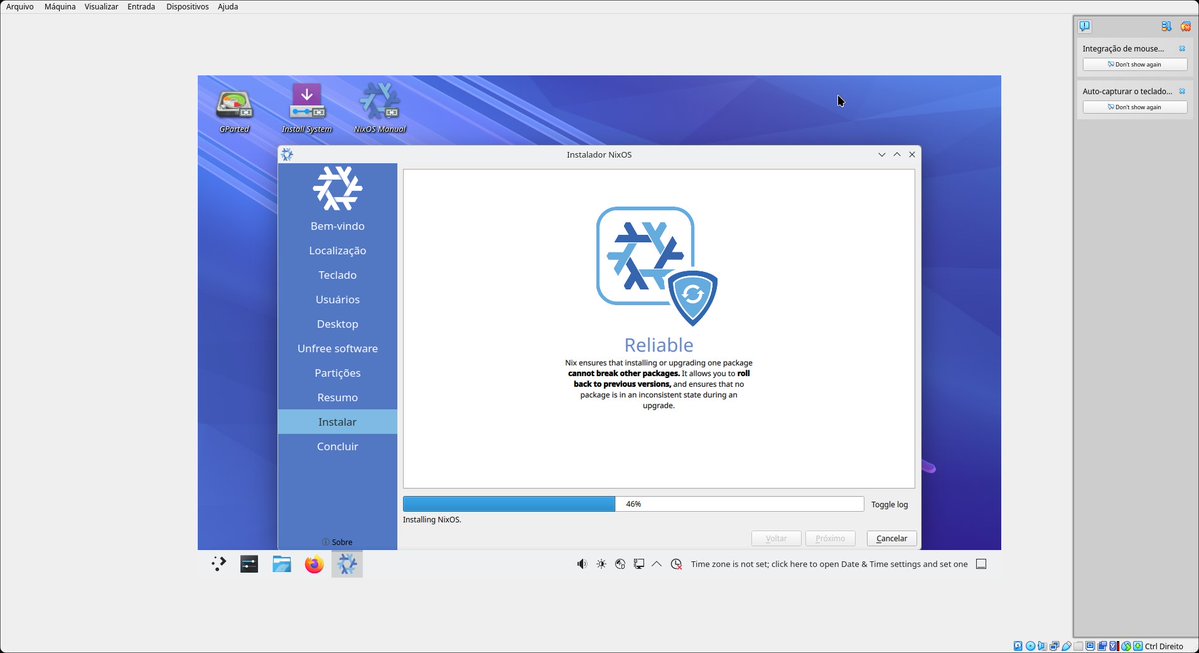Click the optical disk status icon
The image size is (1199, 653).
point(1031,646)
